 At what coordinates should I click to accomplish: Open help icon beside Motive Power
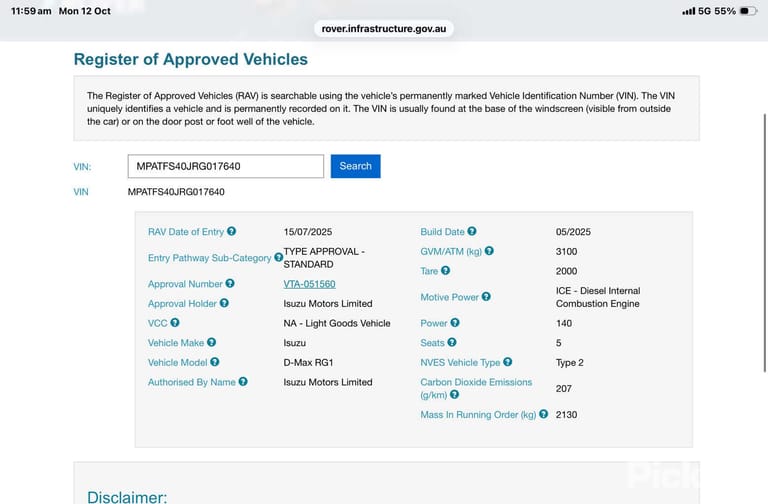(486, 296)
